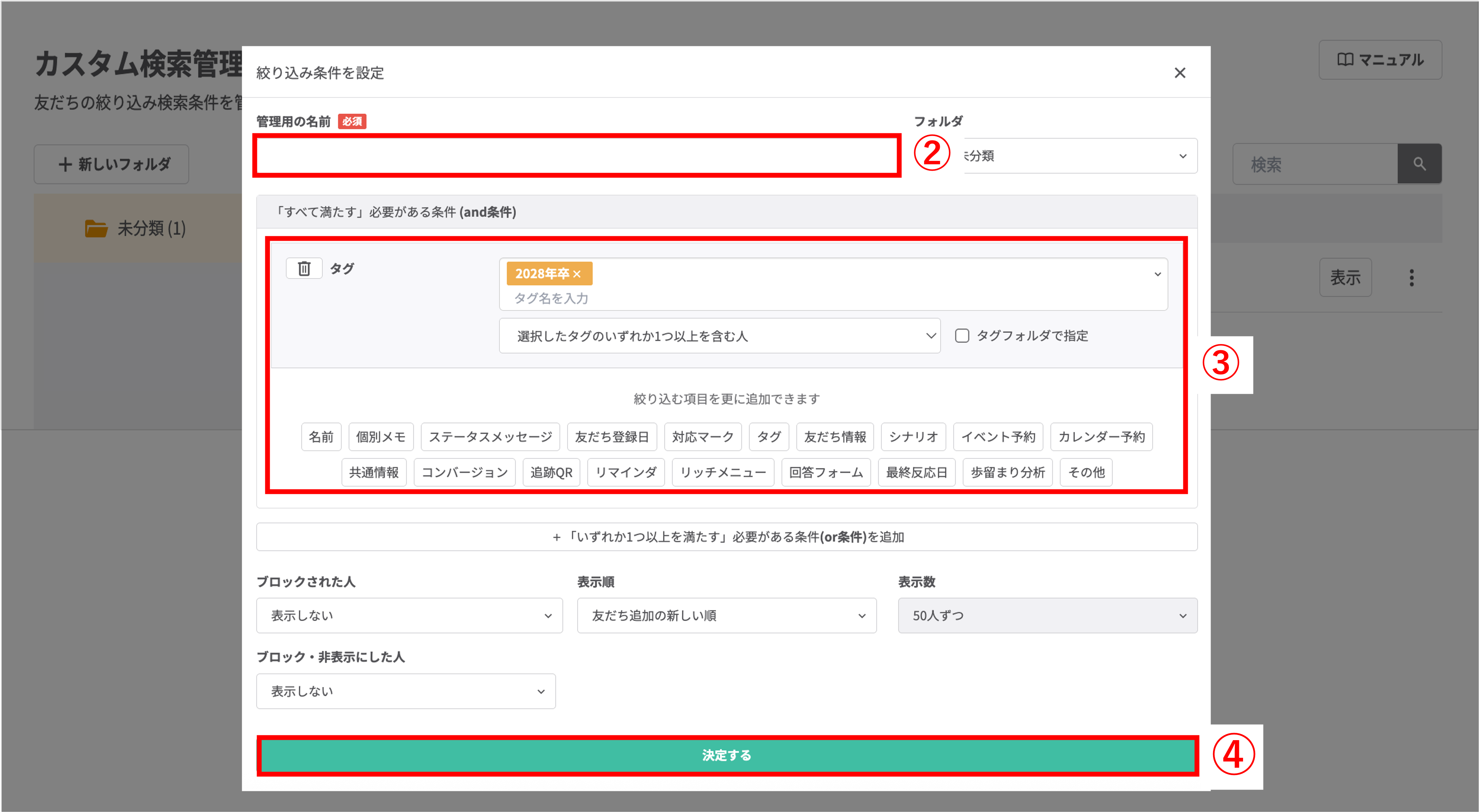The height and width of the screenshot is (812, 1480).
Task: Click 新しいフォルダ plus button
Action: 112,164
